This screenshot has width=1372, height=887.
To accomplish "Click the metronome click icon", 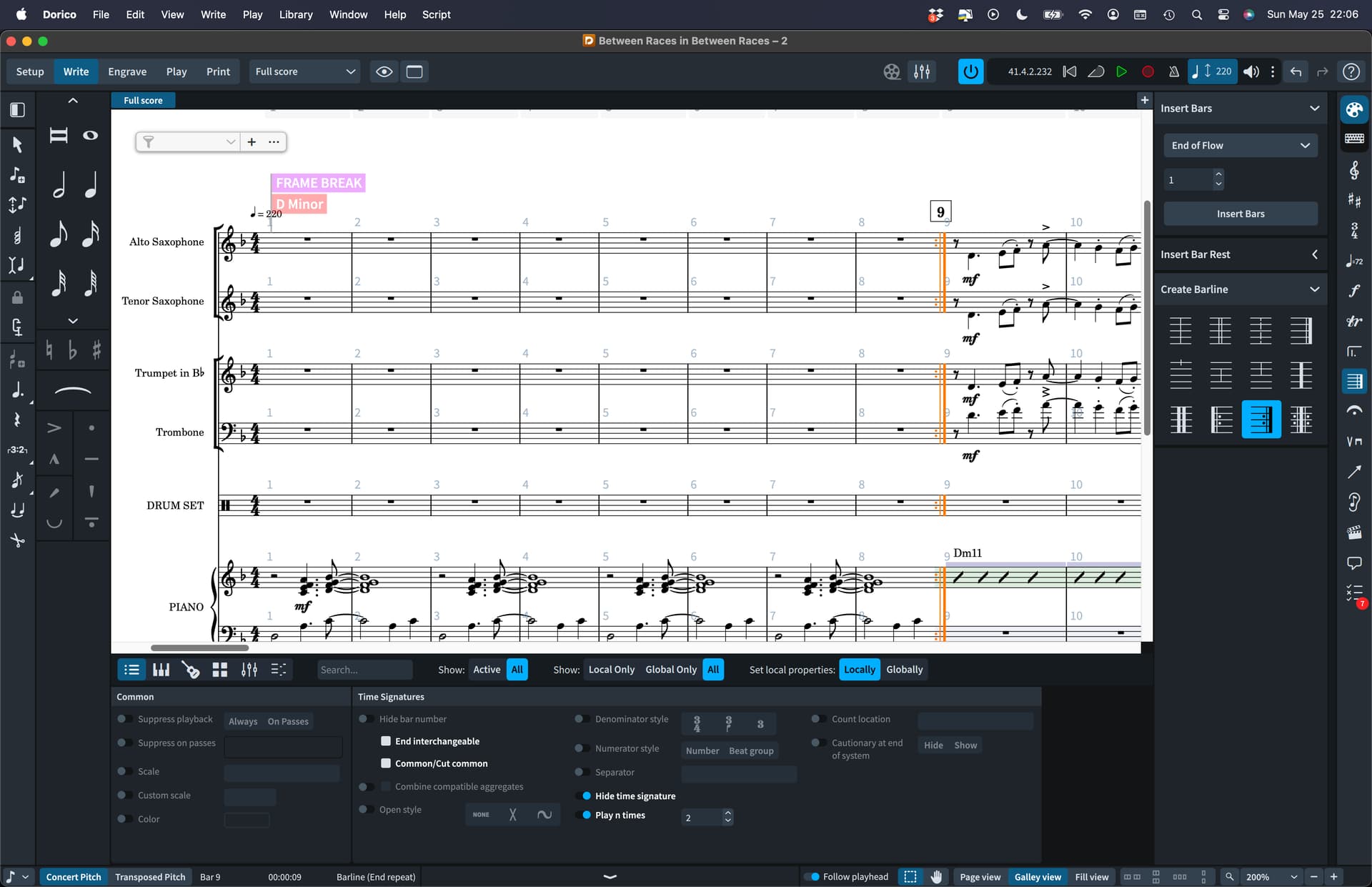I will [1173, 71].
